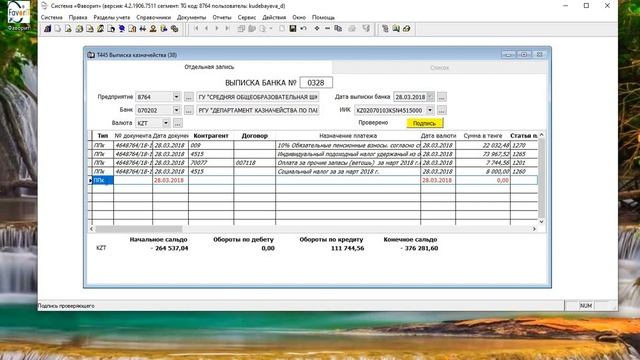640x360 pixels.
Task: Click the table's vertical scroll down arrow
Action: point(542,221)
